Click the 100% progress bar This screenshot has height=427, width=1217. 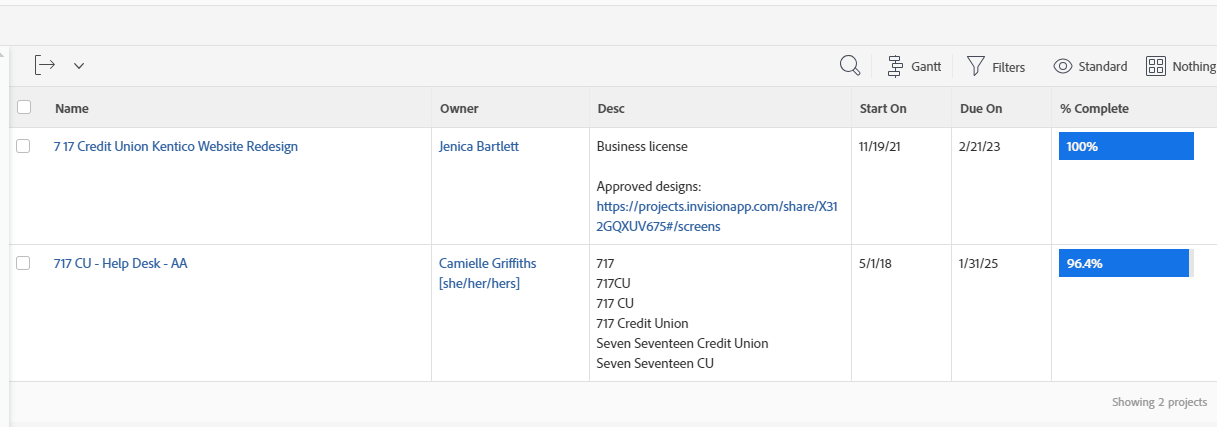coord(1126,146)
